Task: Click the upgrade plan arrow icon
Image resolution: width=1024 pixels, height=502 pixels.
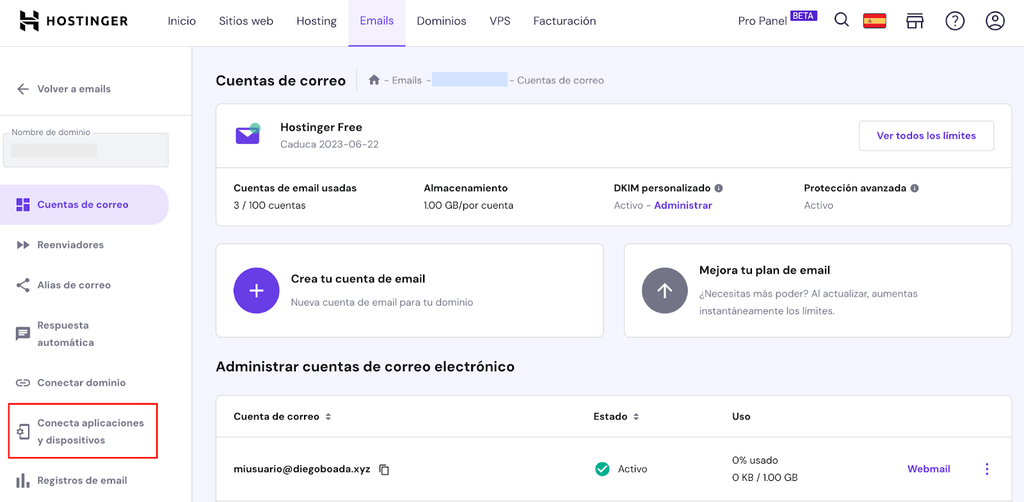Action: tap(665, 291)
